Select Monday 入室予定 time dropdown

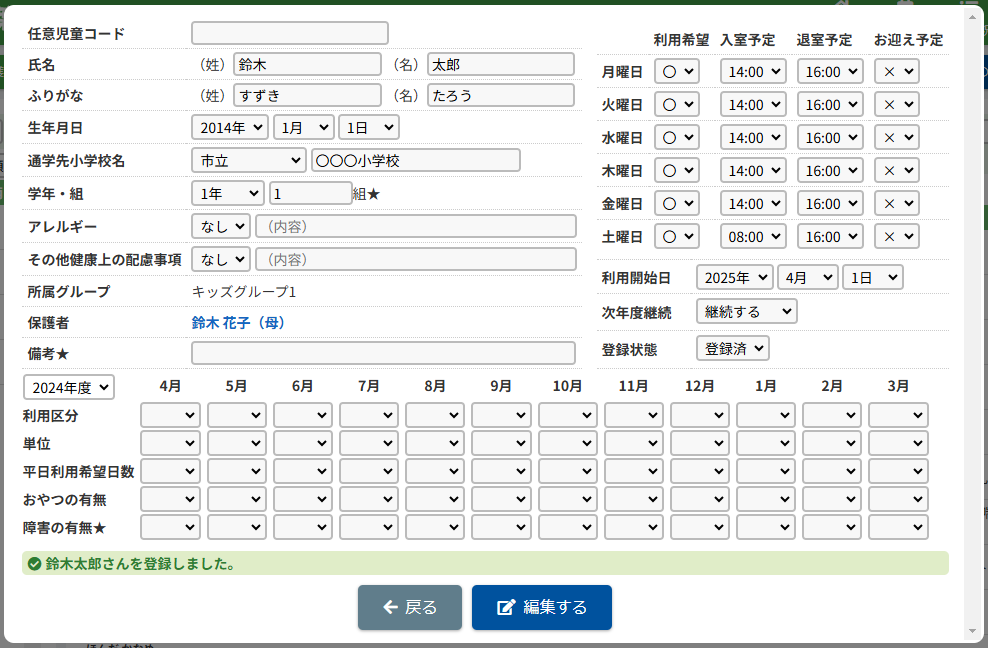pyautogui.click(x=753, y=72)
